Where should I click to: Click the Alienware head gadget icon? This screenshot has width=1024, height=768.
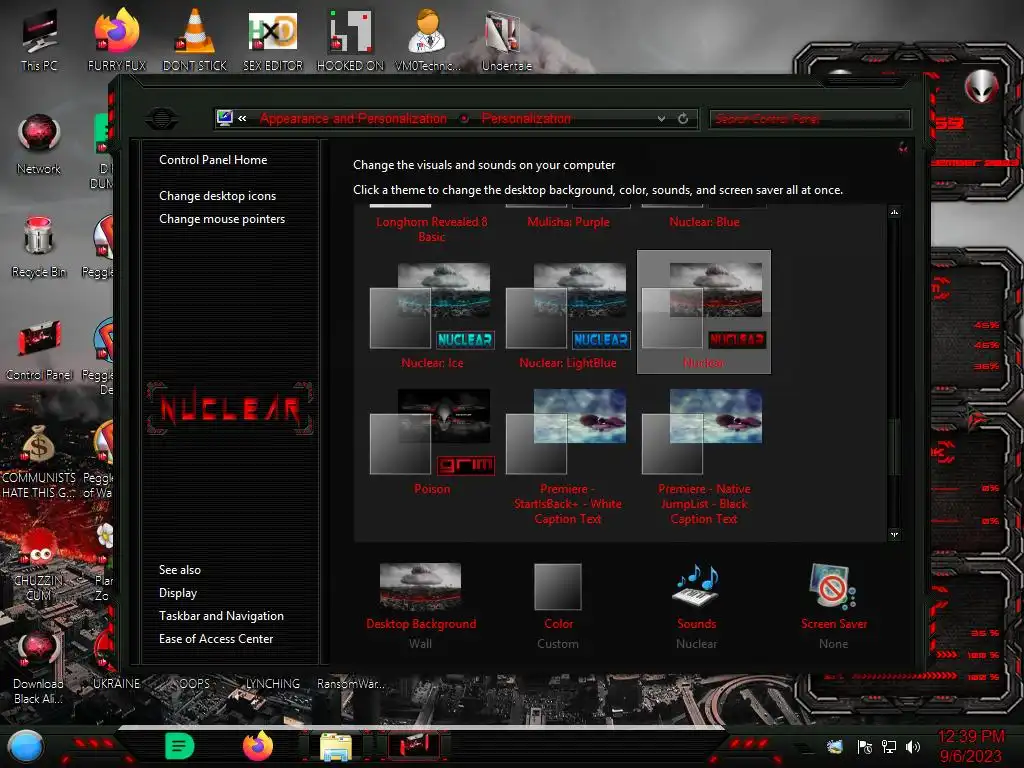[981, 86]
